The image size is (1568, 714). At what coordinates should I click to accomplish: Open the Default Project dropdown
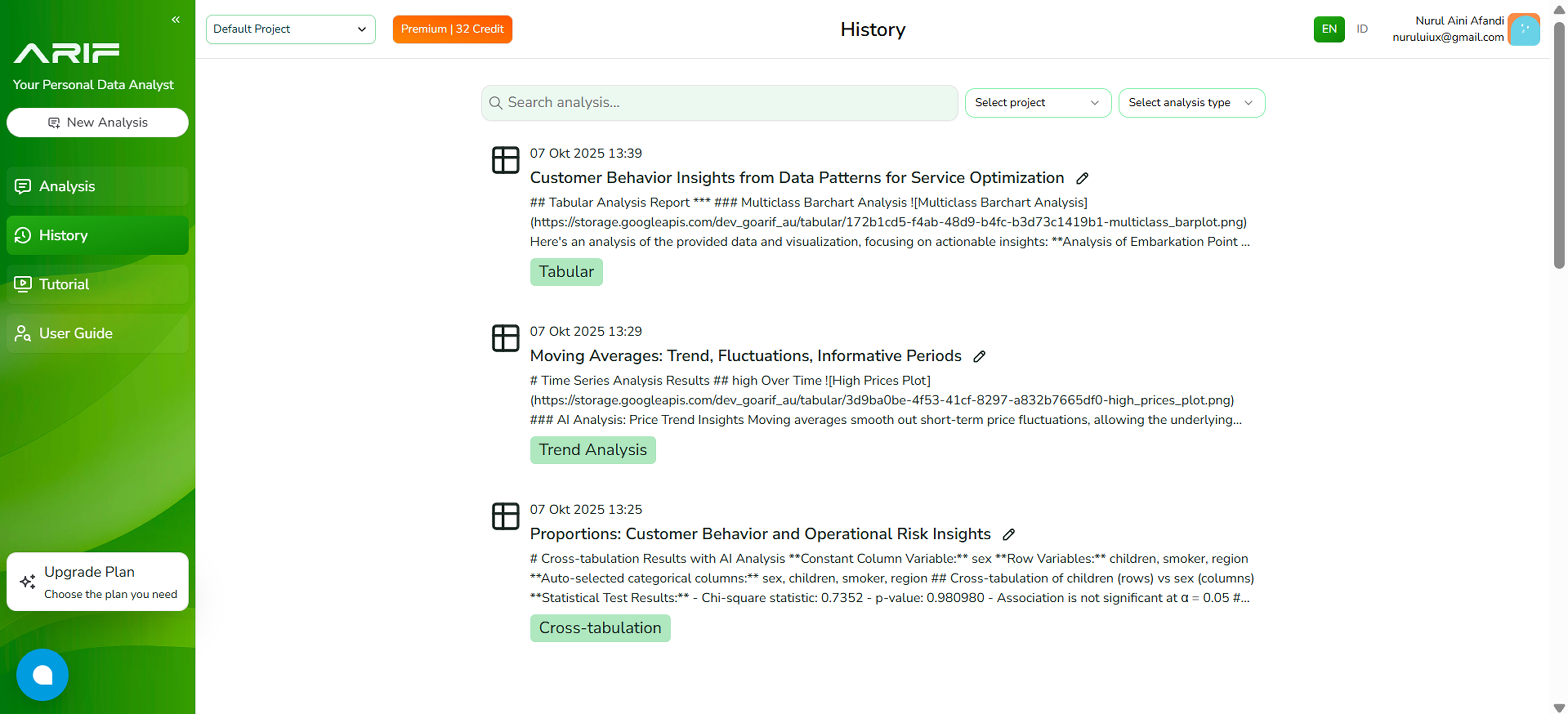pos(290,29)
